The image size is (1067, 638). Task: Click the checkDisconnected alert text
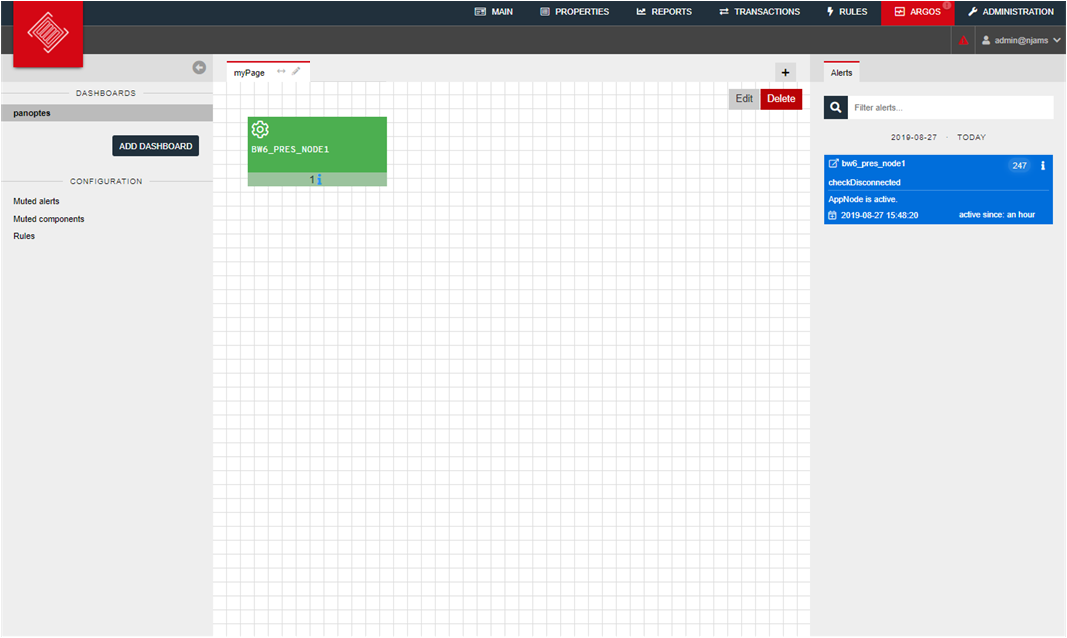click(x=864, y=182)
